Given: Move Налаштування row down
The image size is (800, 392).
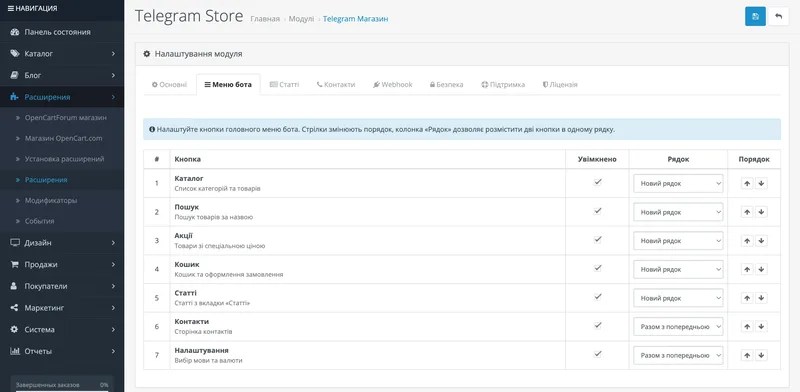Looking at the screenshot, I should click(761, 355).
